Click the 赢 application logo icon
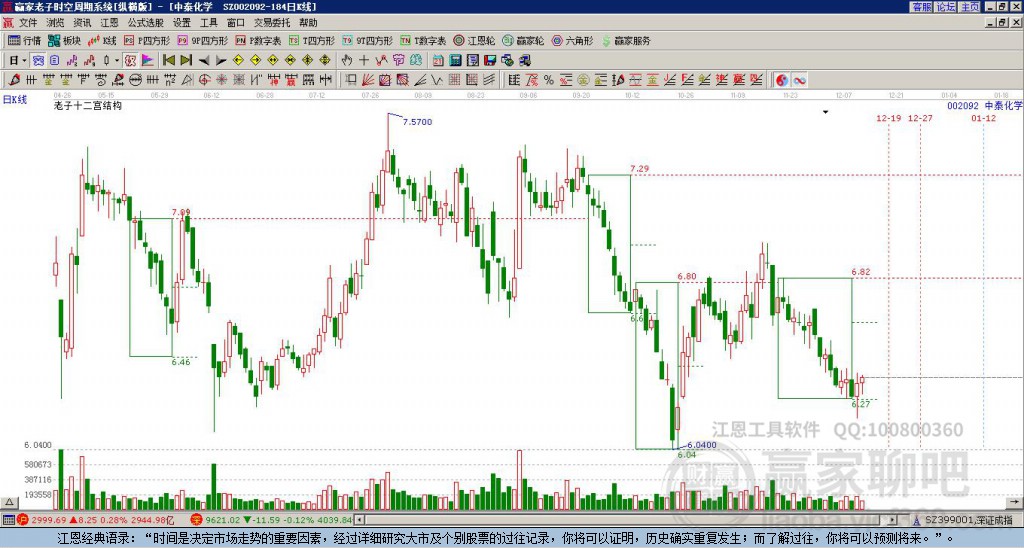Viewport: 1024px width, 548px height. (7, 23)
